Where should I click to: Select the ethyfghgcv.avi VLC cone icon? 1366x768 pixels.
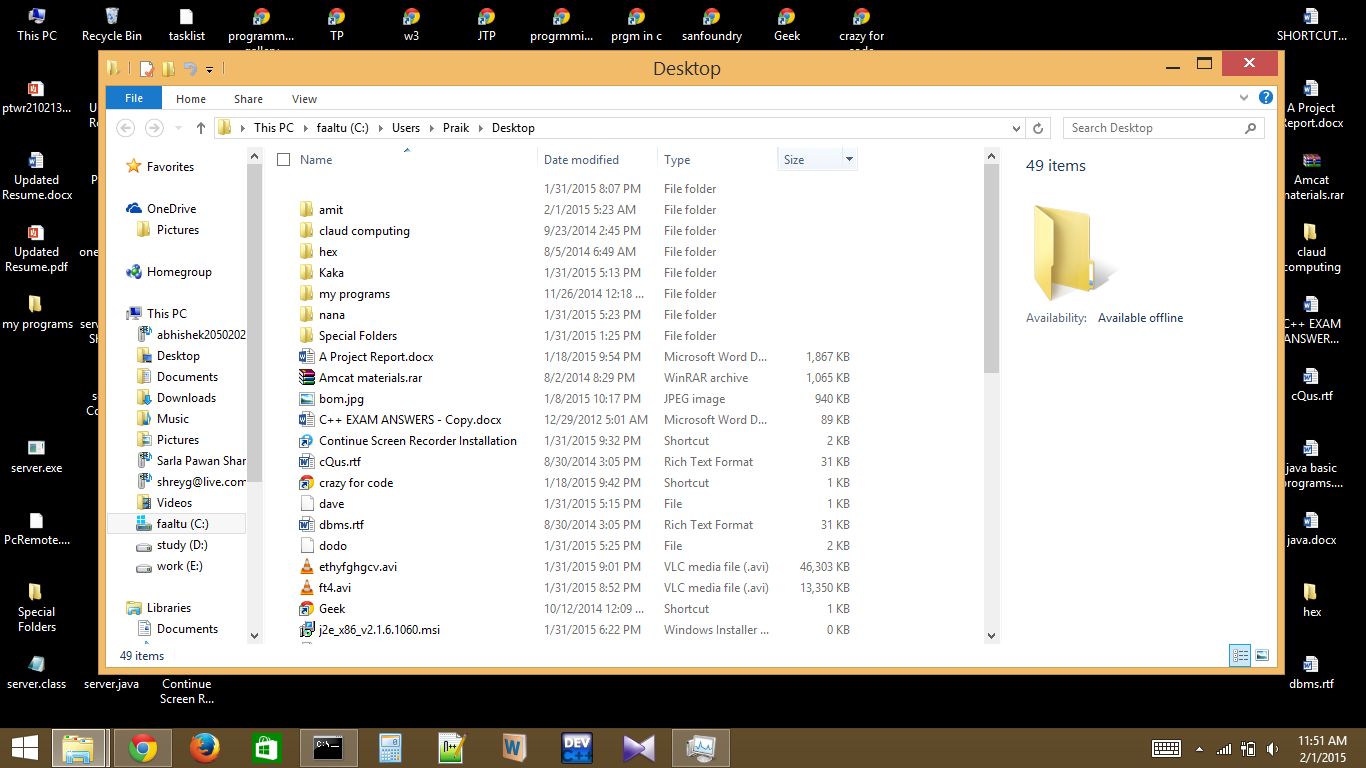[307, 567]
